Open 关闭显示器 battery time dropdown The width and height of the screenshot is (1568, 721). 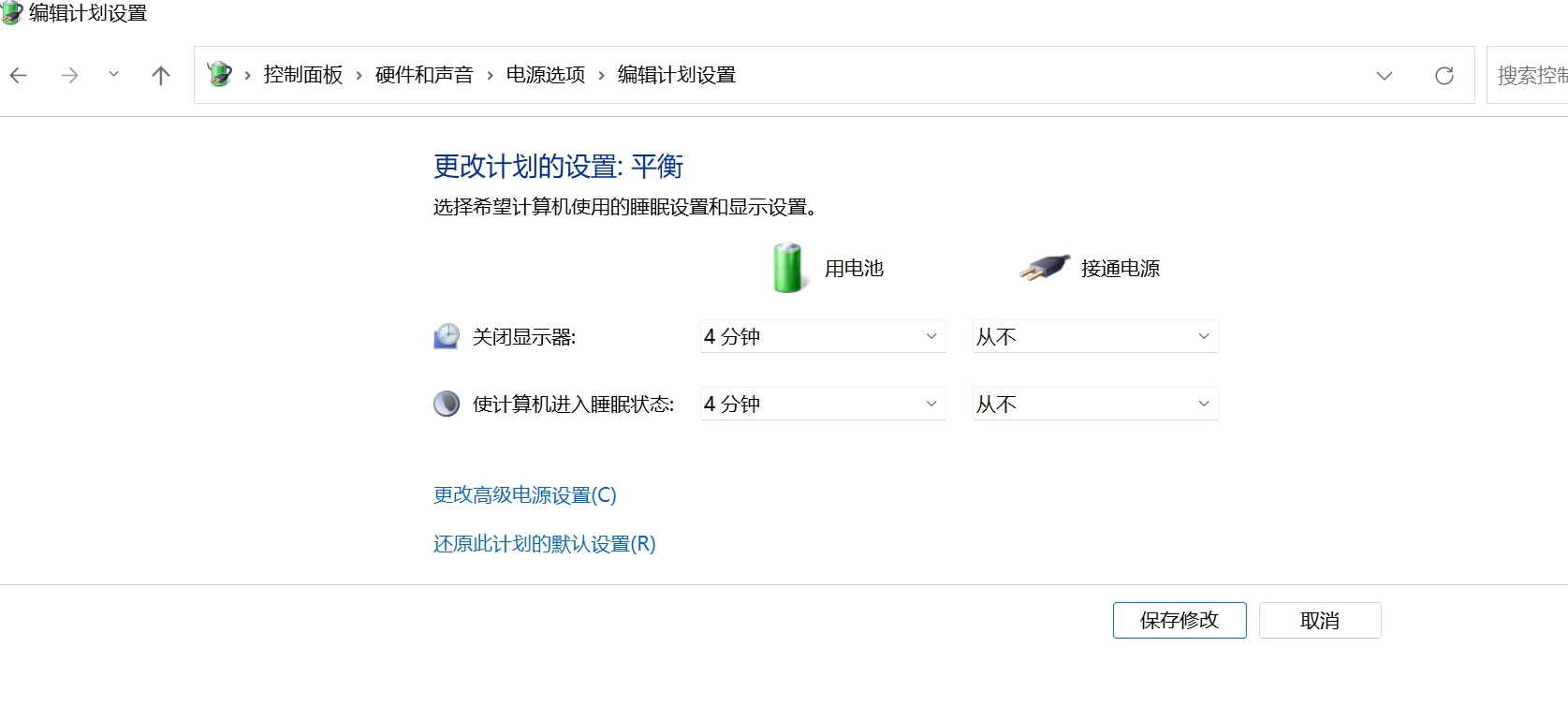[x=823, y=336]
